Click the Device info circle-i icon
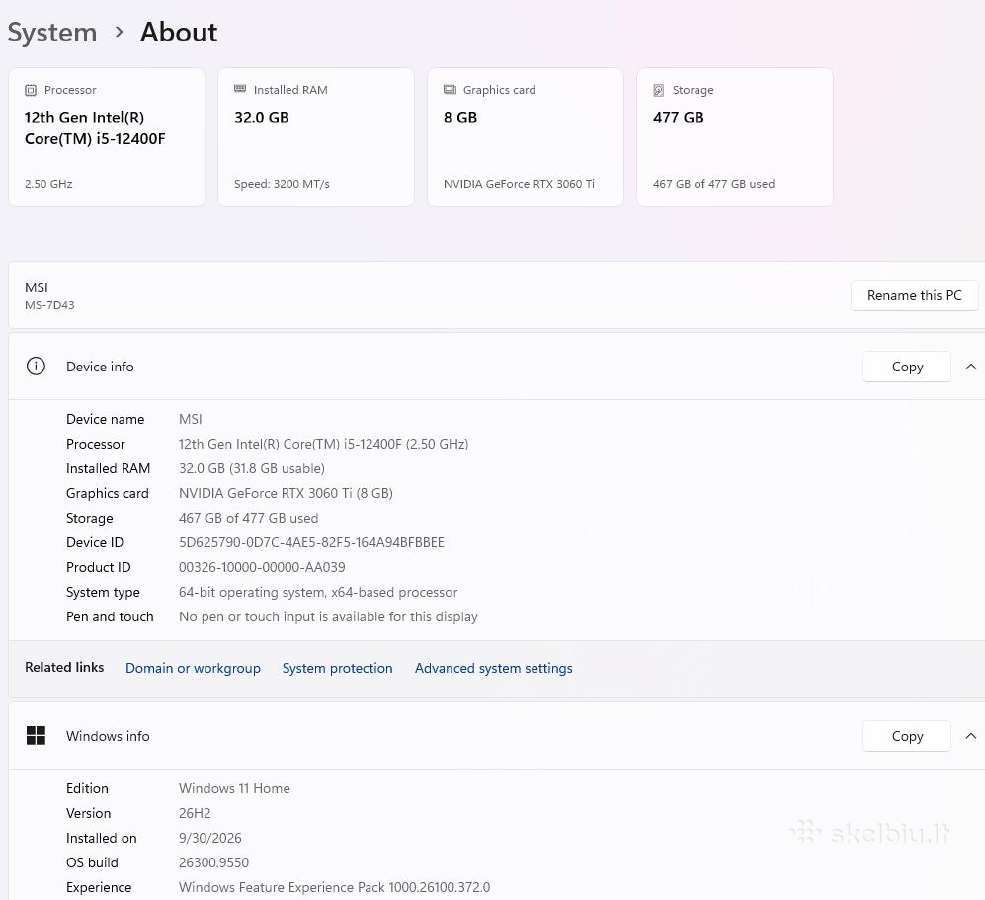 [36, 366]
